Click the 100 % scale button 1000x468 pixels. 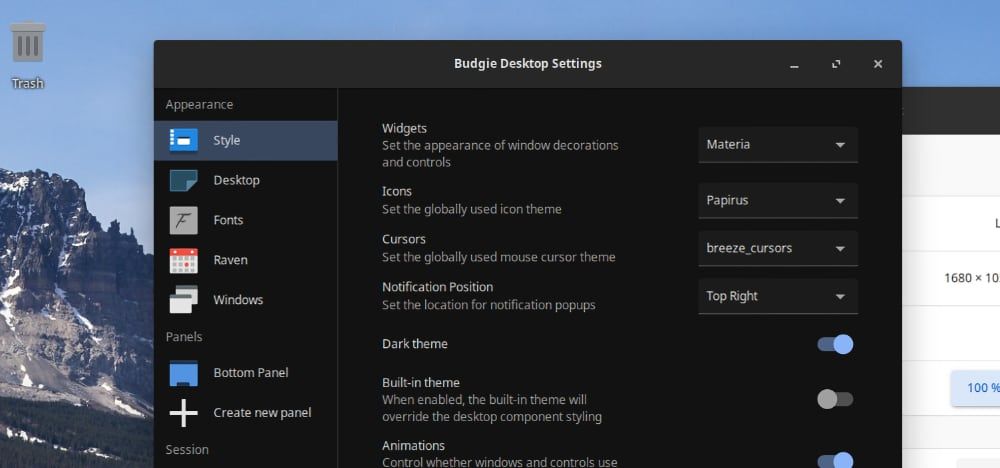pos(978,387)
